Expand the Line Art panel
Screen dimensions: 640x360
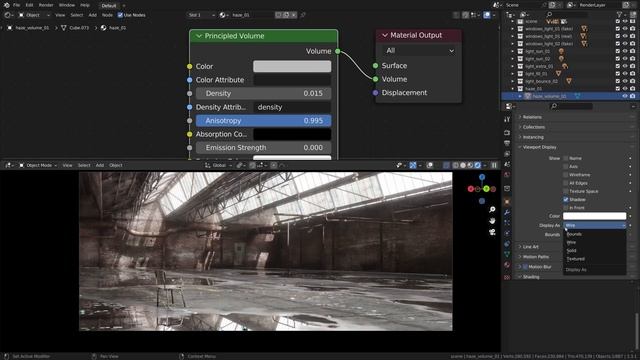tap(531, 247)
